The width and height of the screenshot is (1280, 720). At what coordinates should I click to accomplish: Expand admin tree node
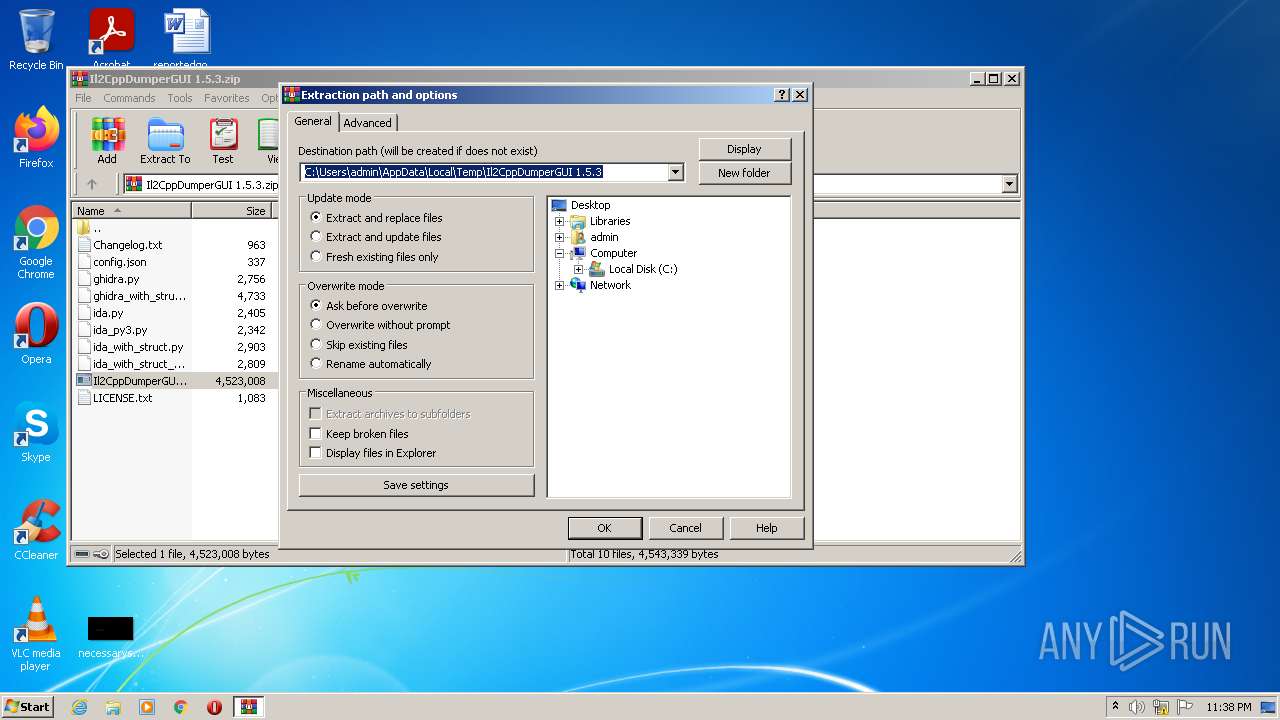(560, 237)
